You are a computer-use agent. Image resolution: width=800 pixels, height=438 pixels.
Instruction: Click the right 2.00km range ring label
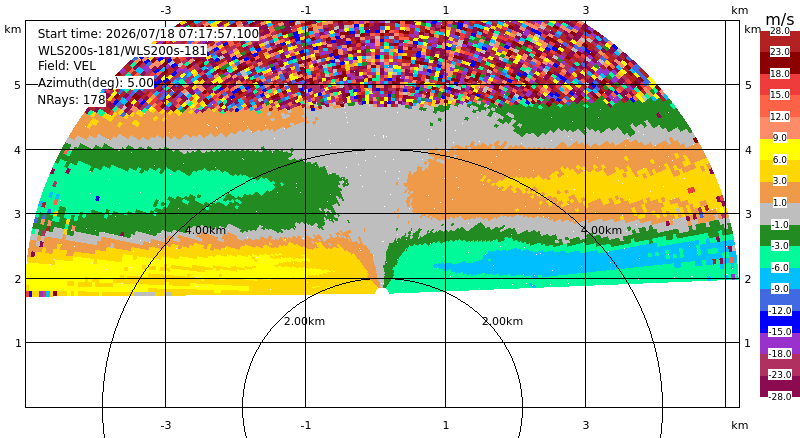(x=503, y=321)
